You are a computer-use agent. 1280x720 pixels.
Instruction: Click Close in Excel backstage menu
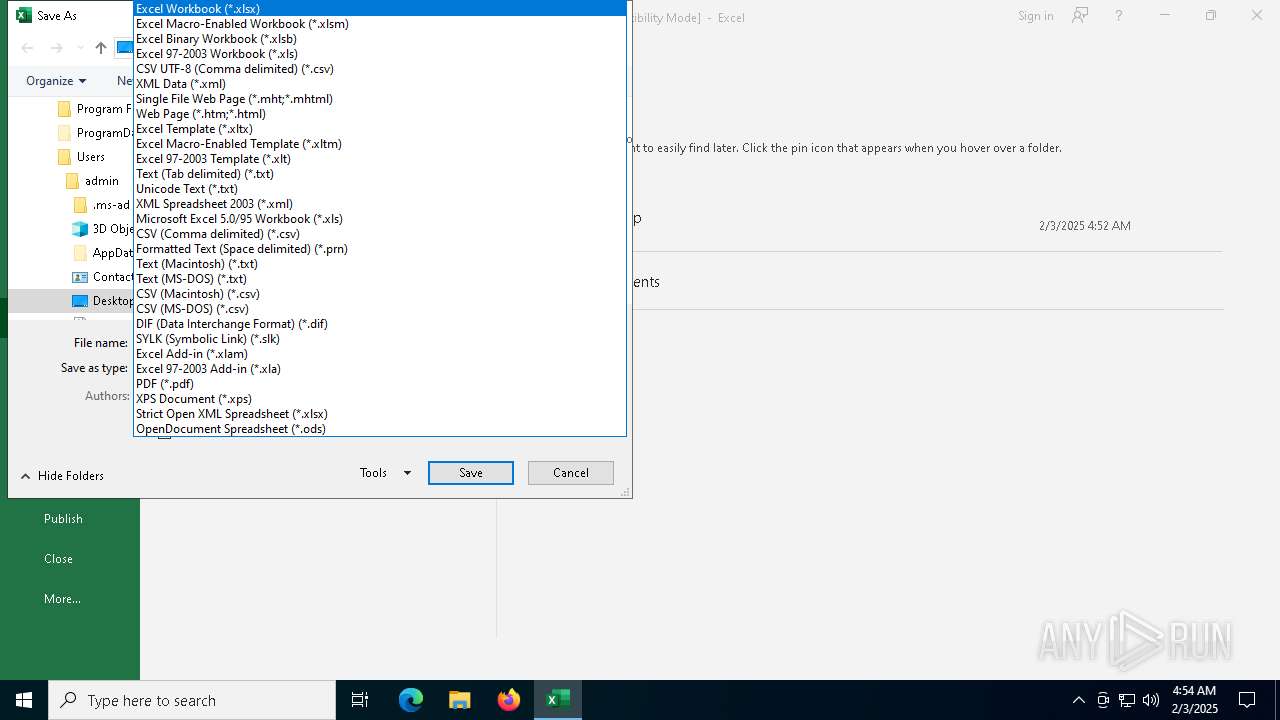(x=58, y=559)
